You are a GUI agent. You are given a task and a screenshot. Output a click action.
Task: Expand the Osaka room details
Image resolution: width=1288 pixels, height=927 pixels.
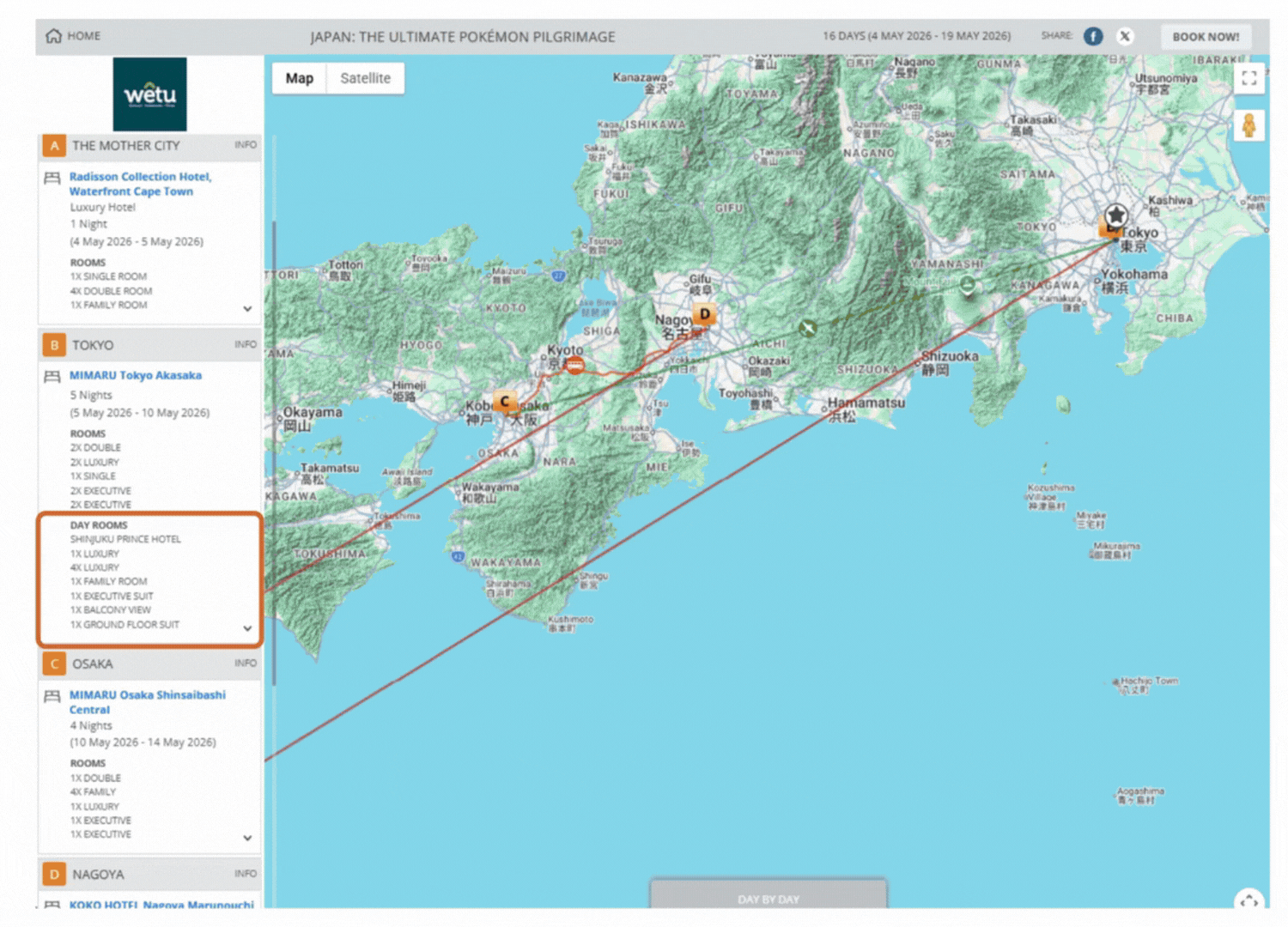point(247,838)
